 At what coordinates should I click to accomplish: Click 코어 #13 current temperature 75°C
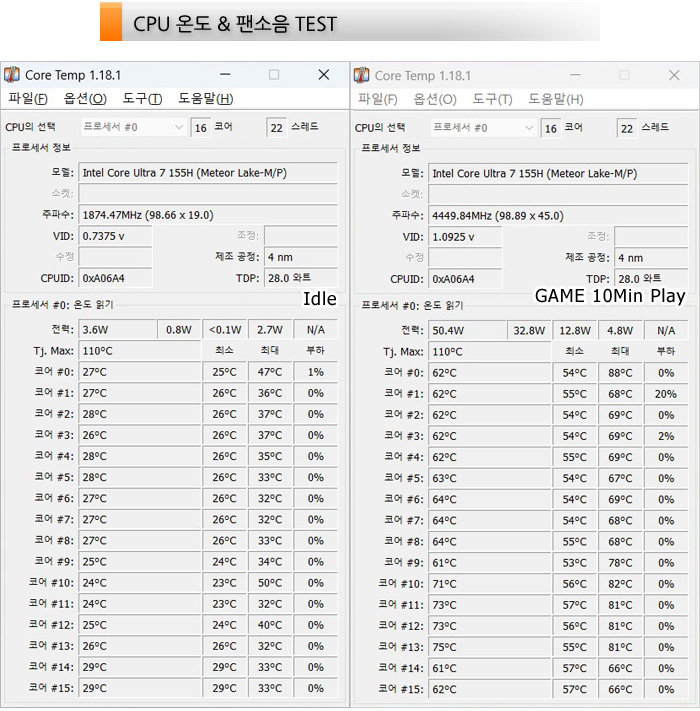pos(490,647)
